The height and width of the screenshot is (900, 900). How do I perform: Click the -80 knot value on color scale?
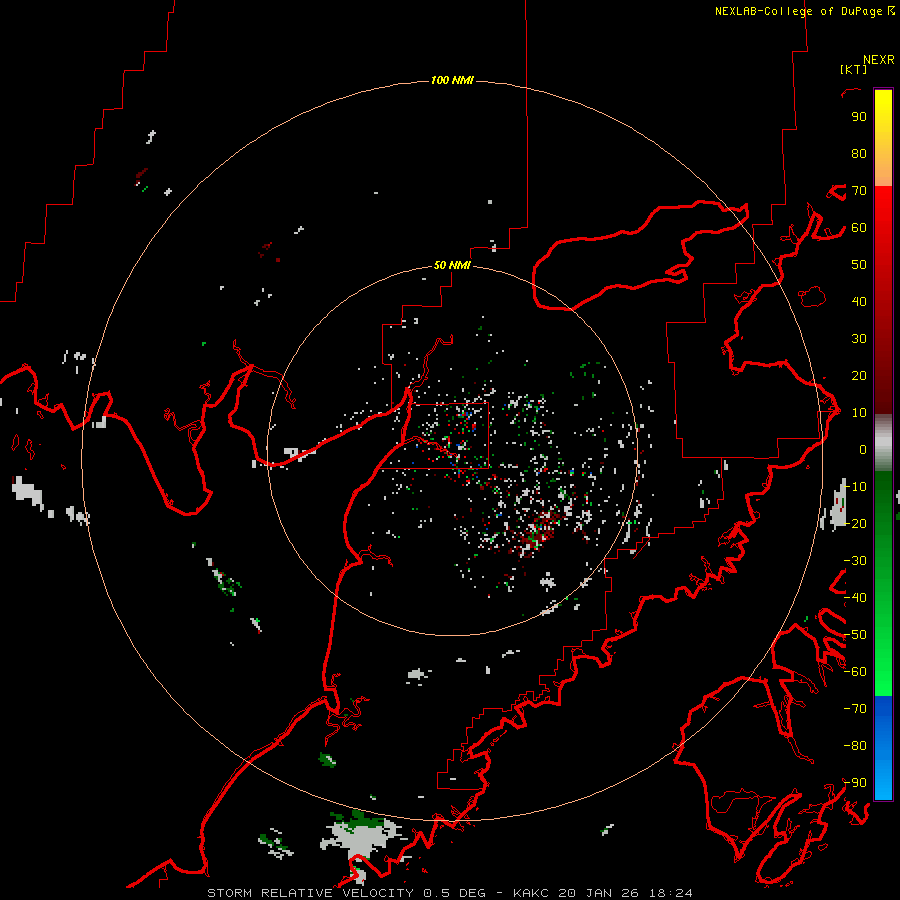click(855, 746)
